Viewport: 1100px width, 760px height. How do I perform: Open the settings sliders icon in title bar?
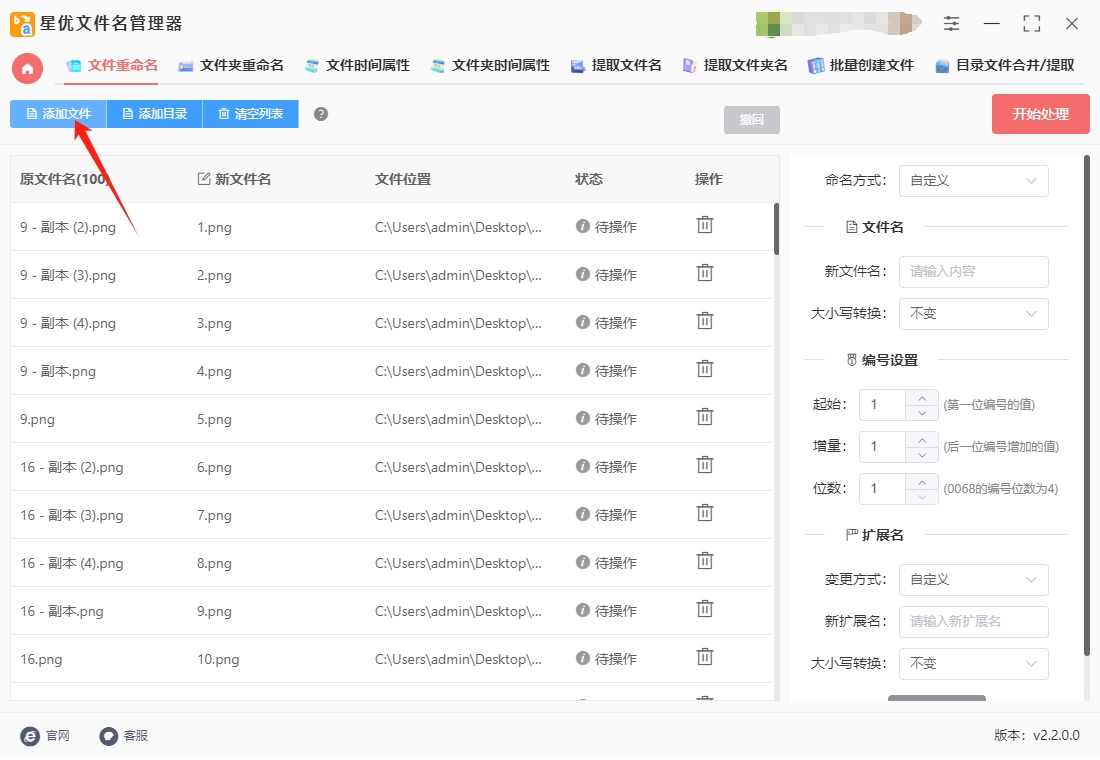(x=951, y=23)
